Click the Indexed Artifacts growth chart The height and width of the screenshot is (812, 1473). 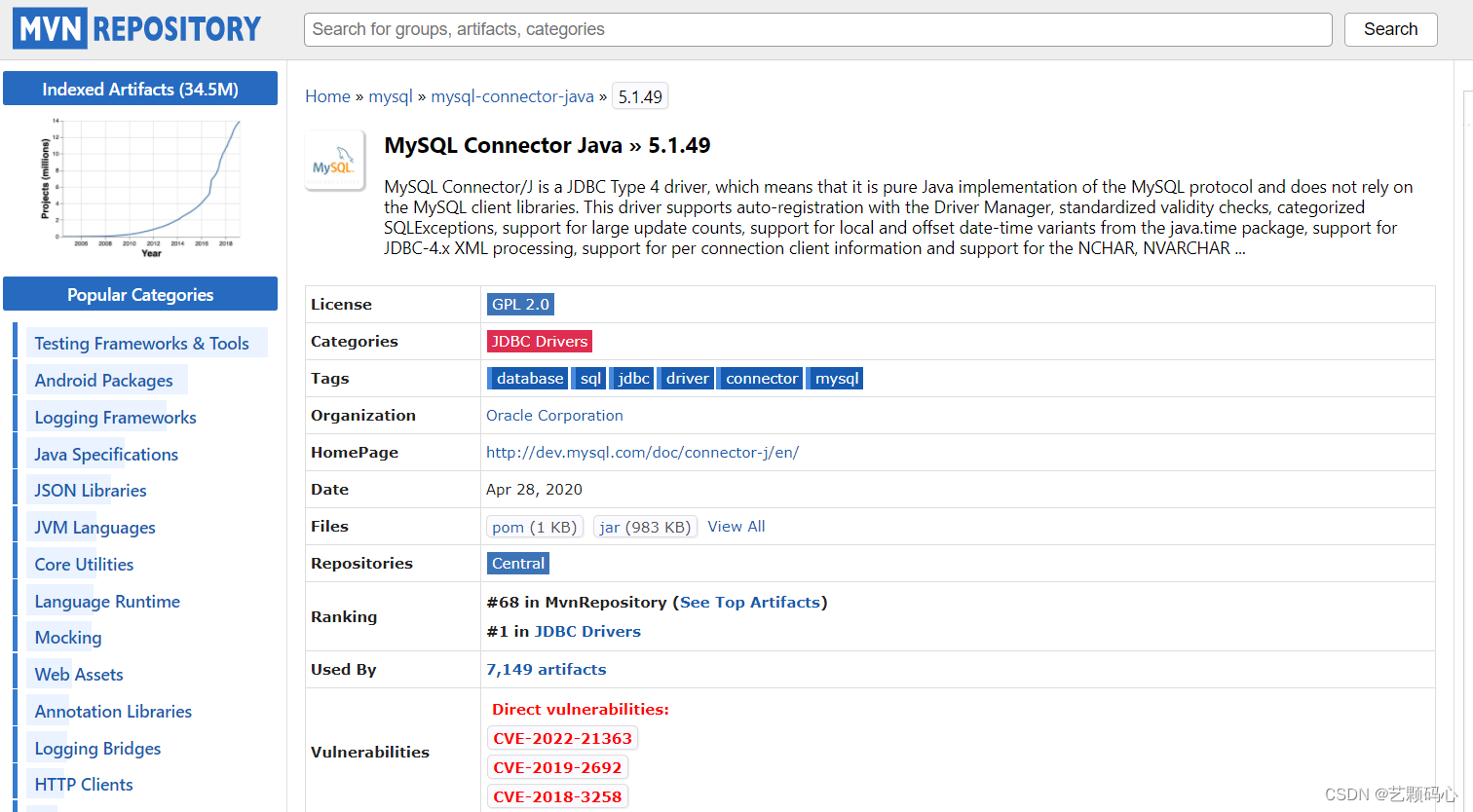pyautogui.click(x=140, y=188)
